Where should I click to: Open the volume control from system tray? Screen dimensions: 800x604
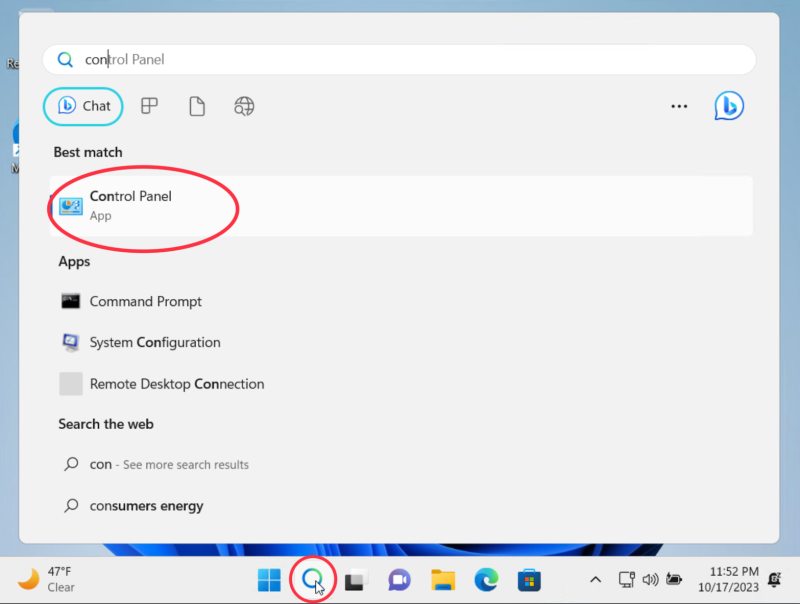[651, 579]
